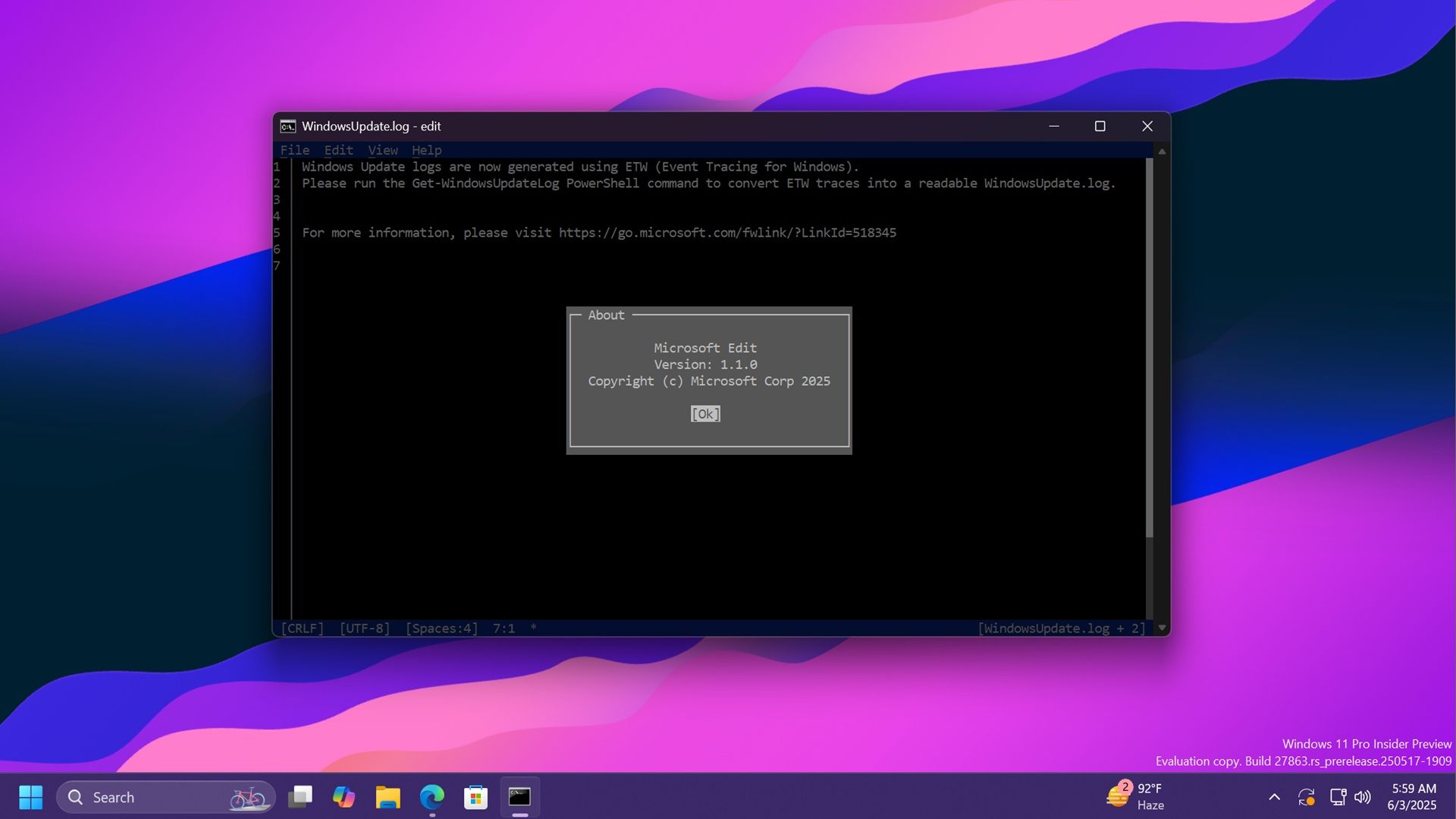Viewport: 1456px width, 819px height.
Task: Select the running terminal Edit app in taskbar
Action: [x=519, y=797]
